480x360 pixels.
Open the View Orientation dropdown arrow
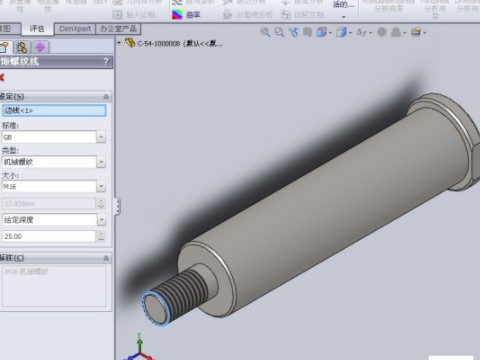click(330, 33)
